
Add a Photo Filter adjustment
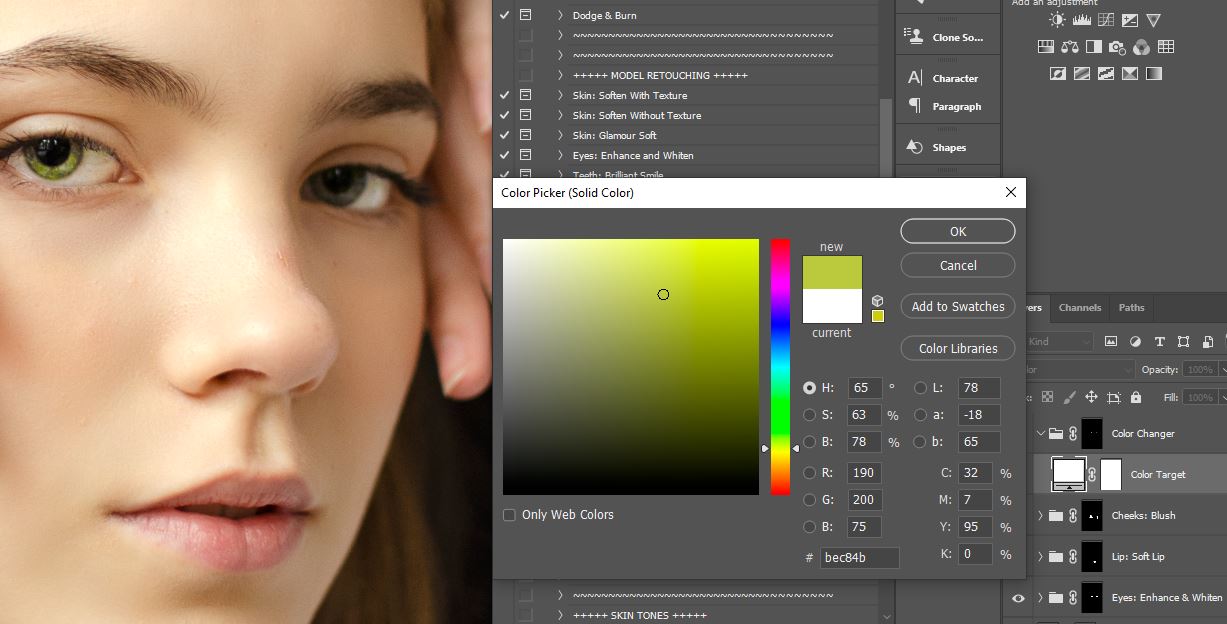tap(1117, 46)
